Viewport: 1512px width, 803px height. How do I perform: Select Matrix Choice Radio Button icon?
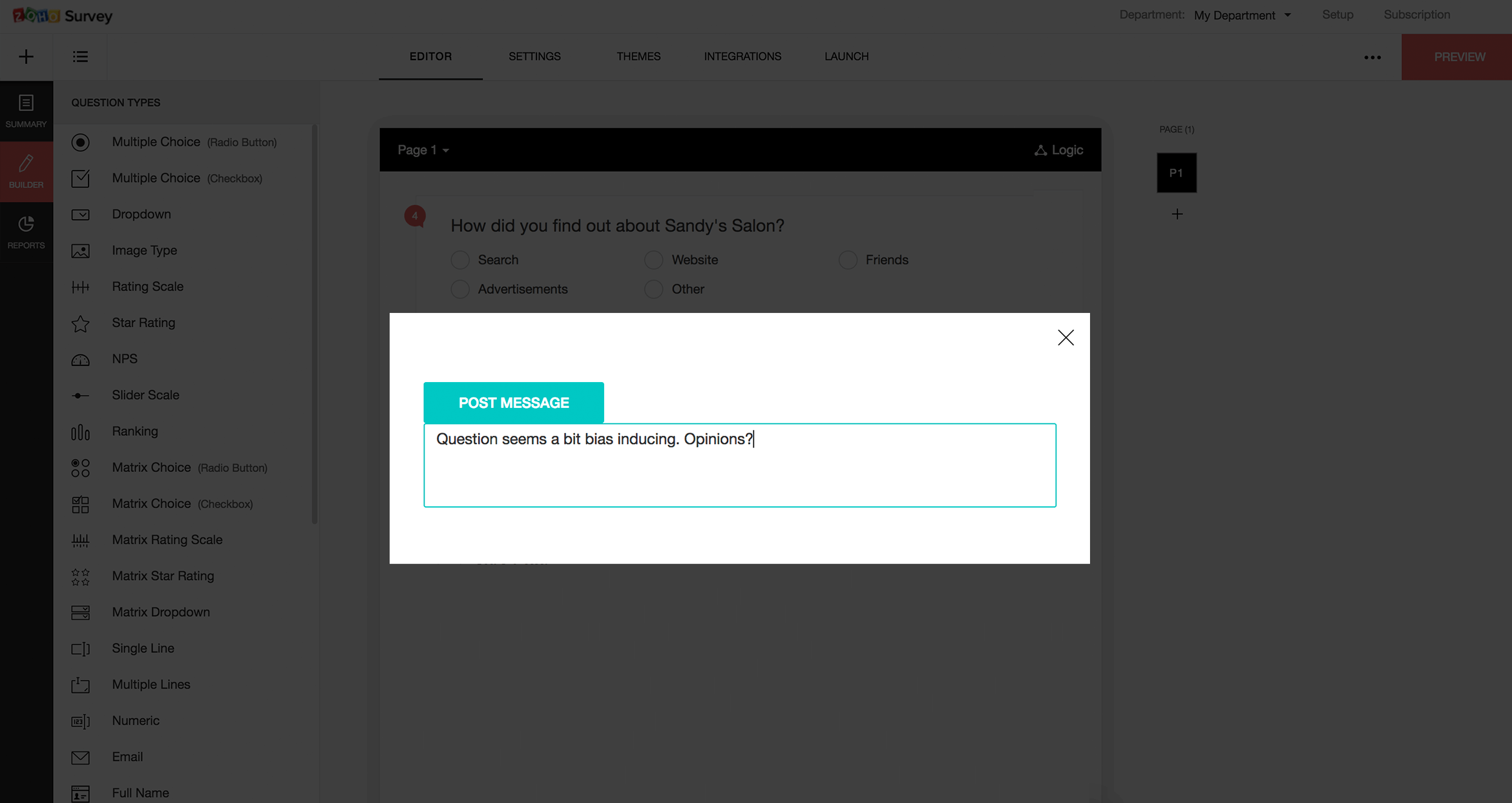tap(80, 468)
